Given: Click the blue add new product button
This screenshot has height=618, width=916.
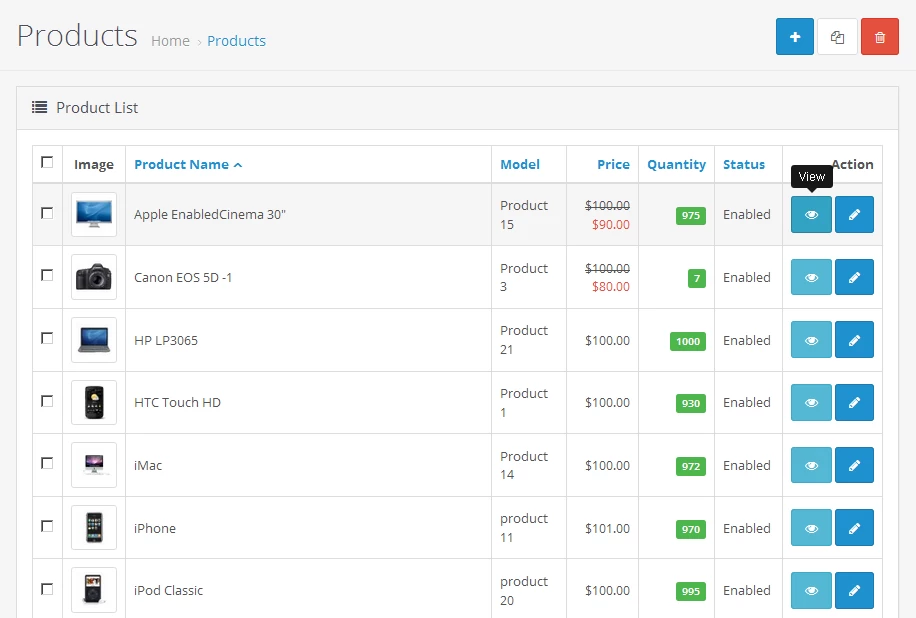Looking at the screenshot, I should point(794,37).
